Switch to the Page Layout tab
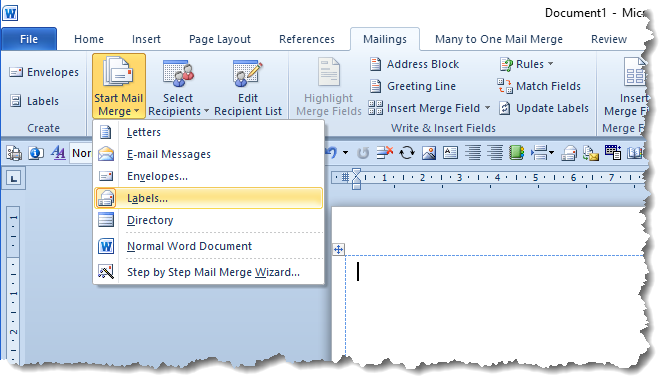Screen dimensions: 670x387 point(220,39)
